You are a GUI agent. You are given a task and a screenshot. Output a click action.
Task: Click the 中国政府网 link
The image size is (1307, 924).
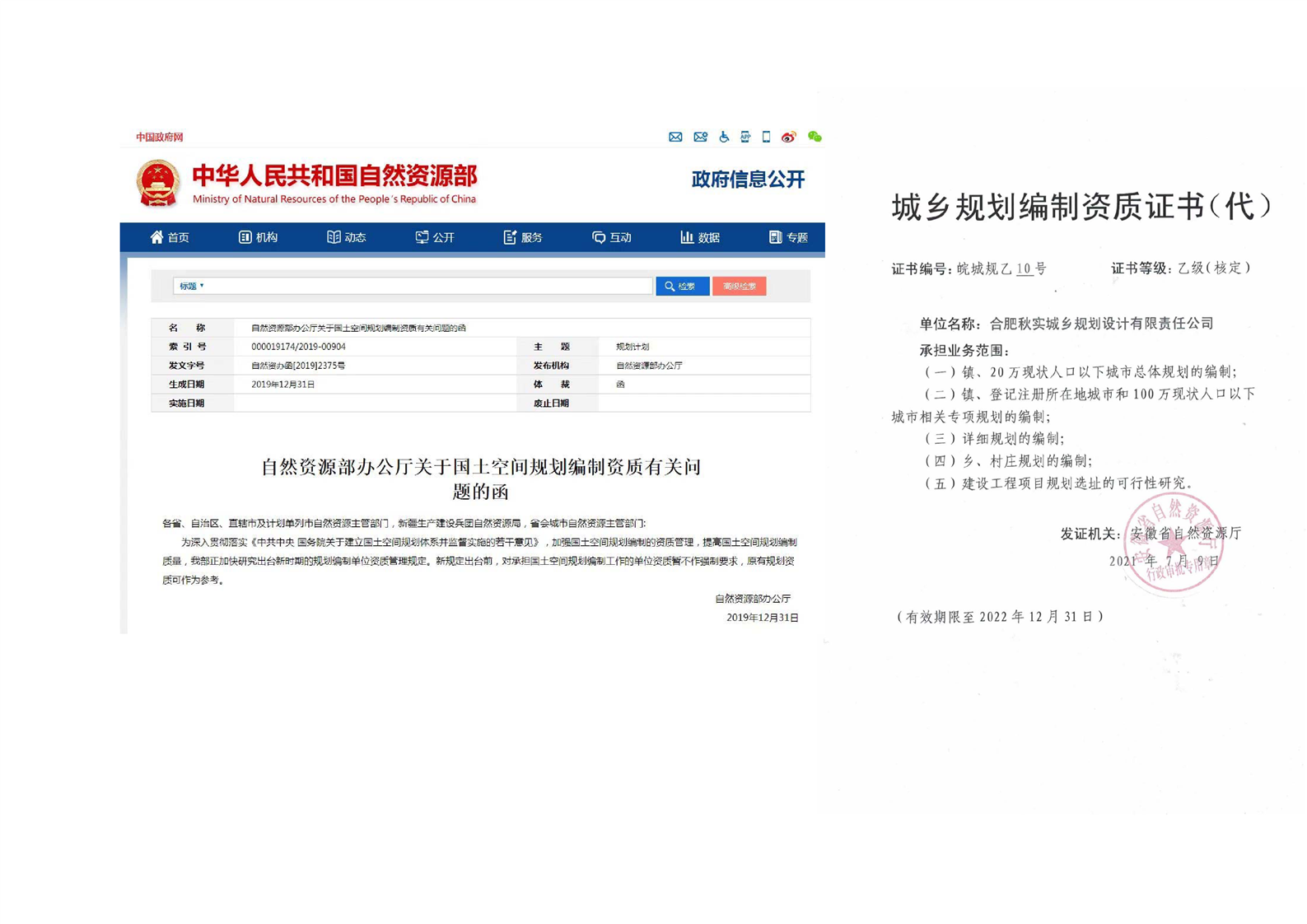pyautogui.click(x=160, y=137)
